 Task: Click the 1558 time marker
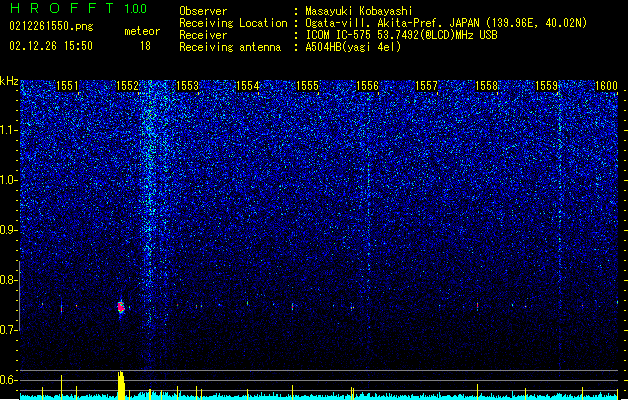coord(487,86)
